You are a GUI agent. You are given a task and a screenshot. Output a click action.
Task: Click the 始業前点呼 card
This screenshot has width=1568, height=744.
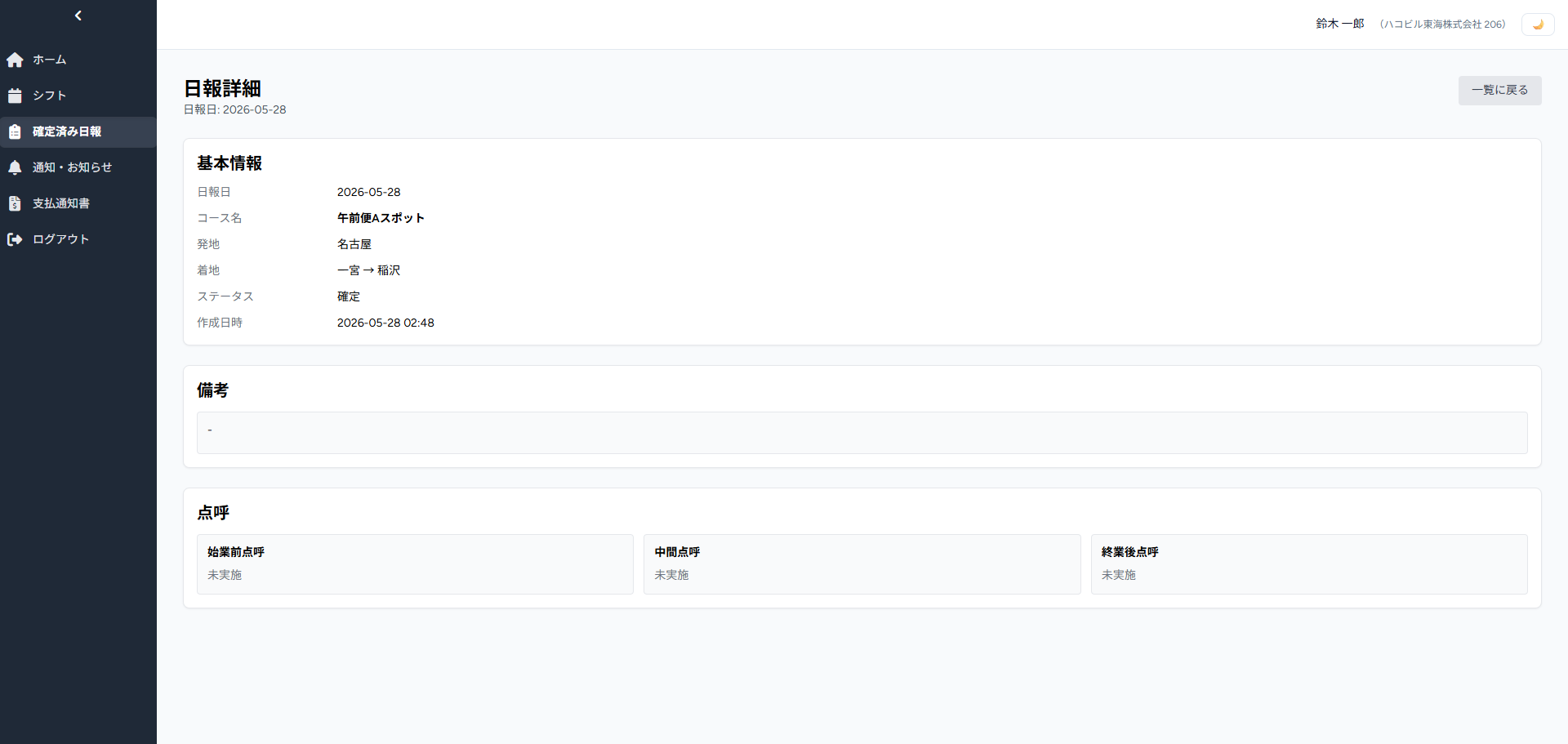pyautogui.click(x=415, y=564)
